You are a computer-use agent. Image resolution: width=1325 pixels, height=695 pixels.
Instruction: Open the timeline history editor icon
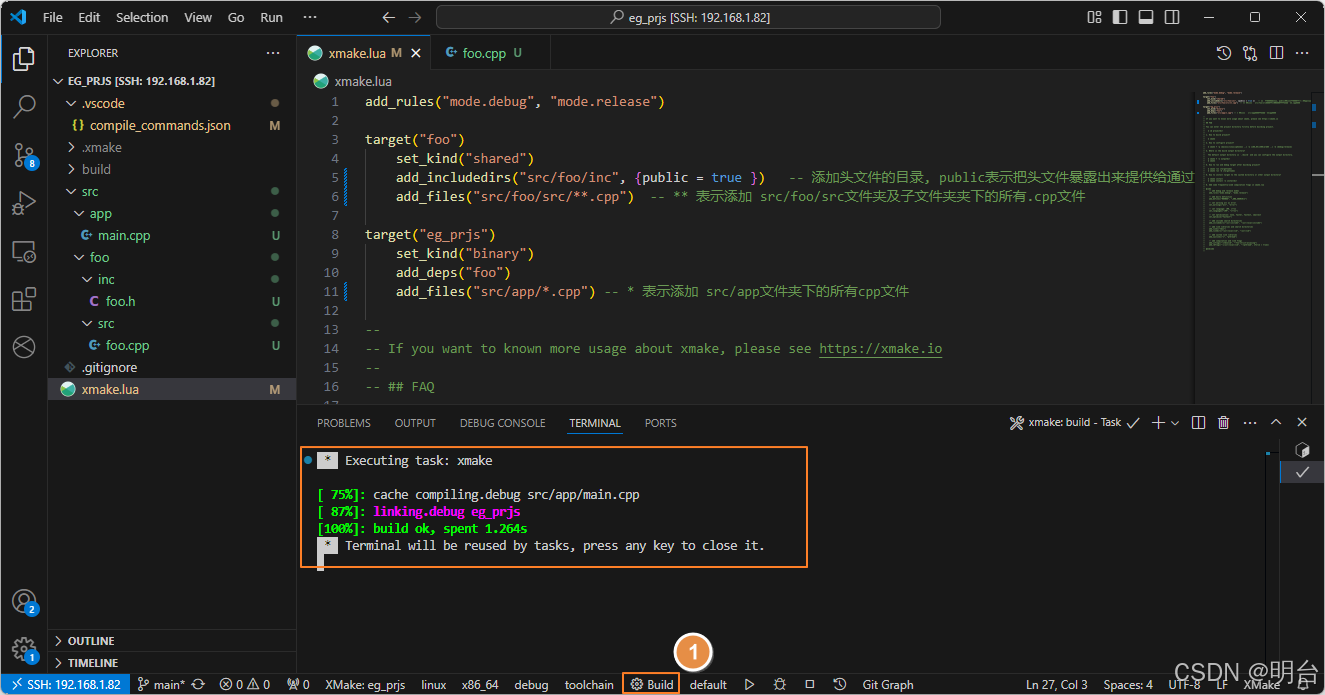pos(1223,53)
